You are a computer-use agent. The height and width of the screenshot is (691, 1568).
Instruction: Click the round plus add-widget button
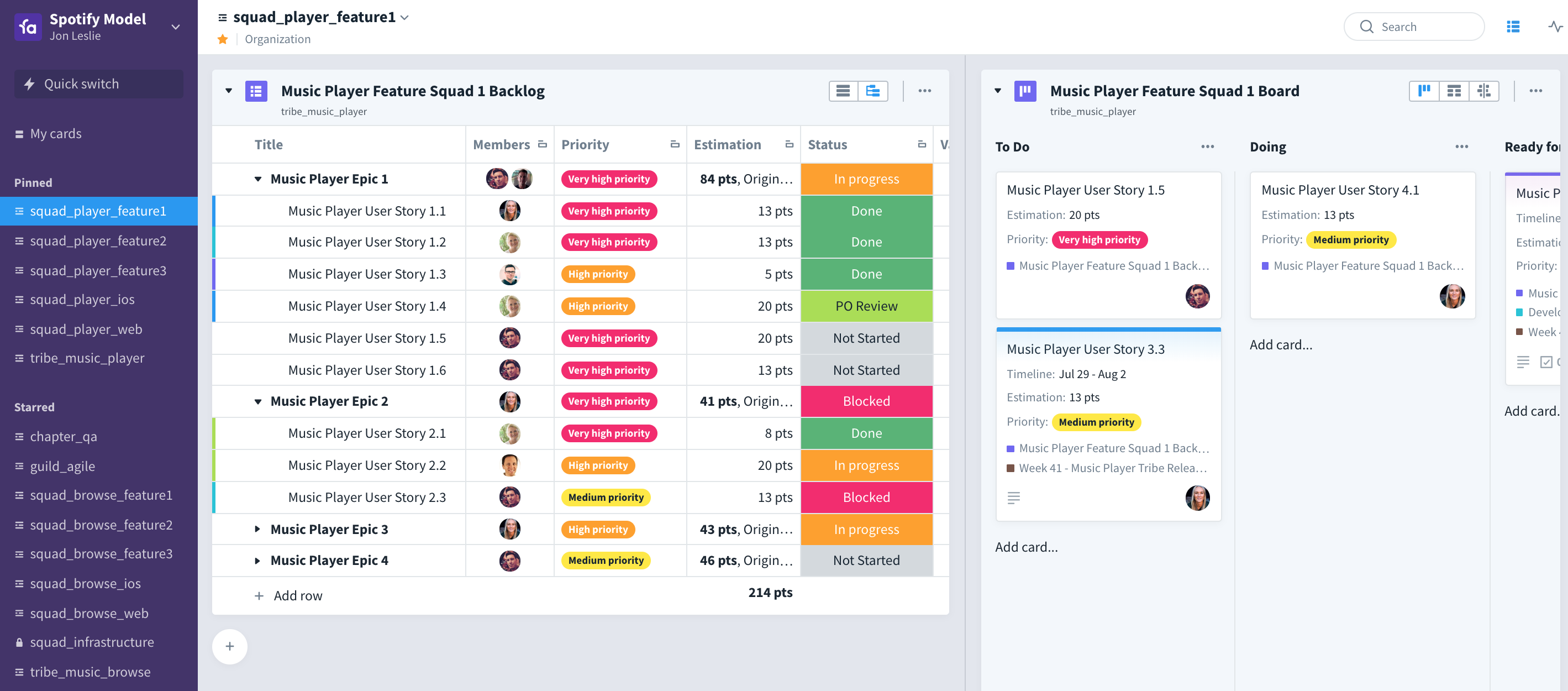tap(229, 646)
